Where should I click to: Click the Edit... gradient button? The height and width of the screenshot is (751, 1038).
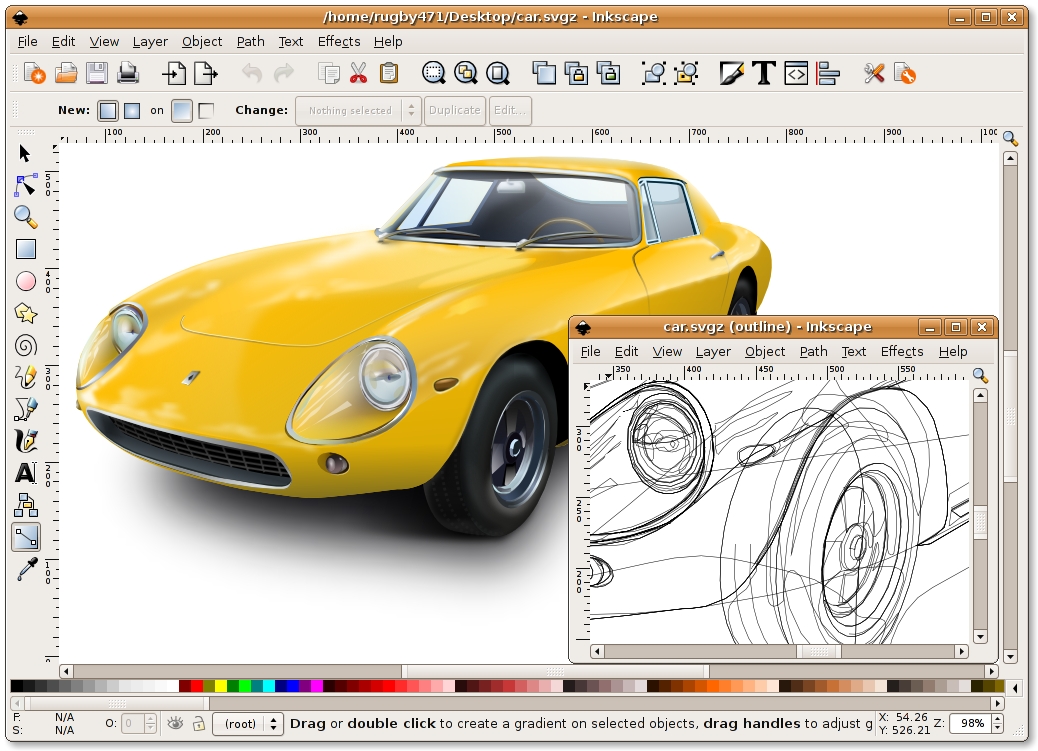point(510,110)
